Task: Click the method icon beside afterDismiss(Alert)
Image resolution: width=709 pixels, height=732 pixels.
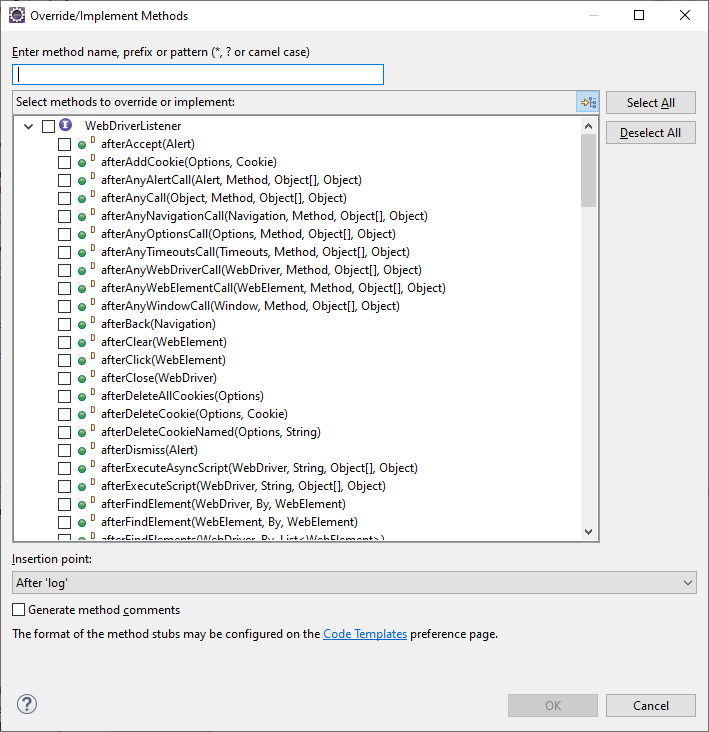Action: (x=83, y=450)
